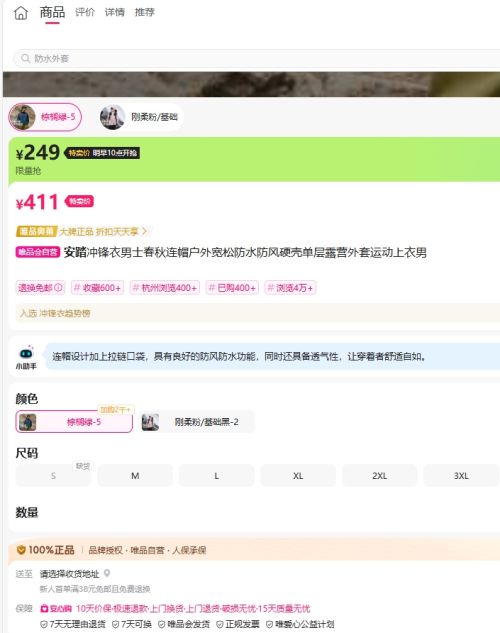Viewport: 500px width, 633px height.
Task: Switch to the 评价 tab
Action: tap(85, 12)
